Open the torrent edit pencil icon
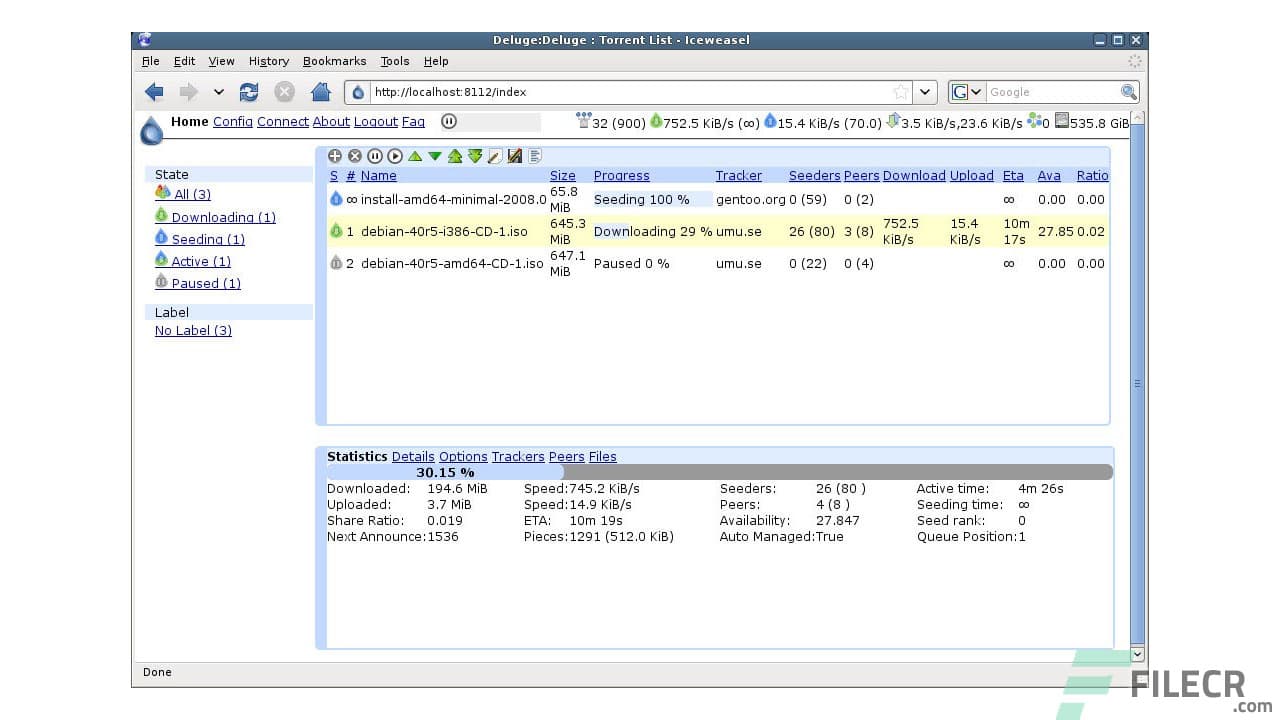Viewport: 1280px width, 720px height. pos(495,156)
